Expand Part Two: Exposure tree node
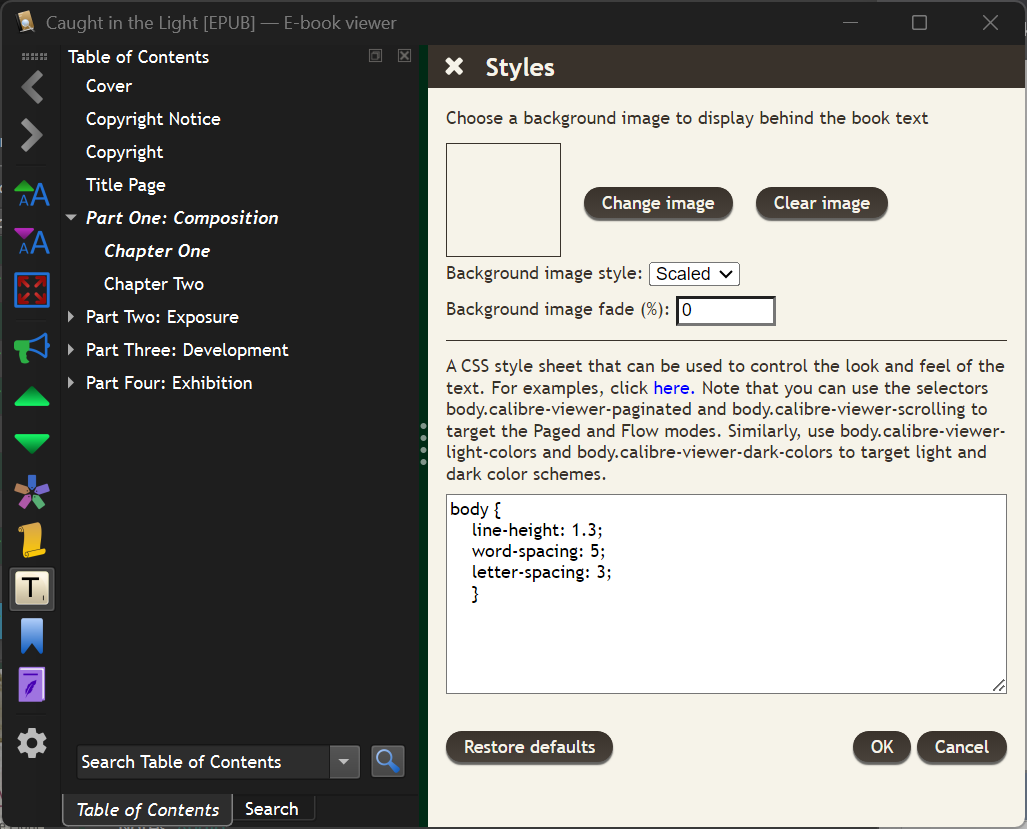Viewport: 1027px width, 829px height. tap(71, 317)
